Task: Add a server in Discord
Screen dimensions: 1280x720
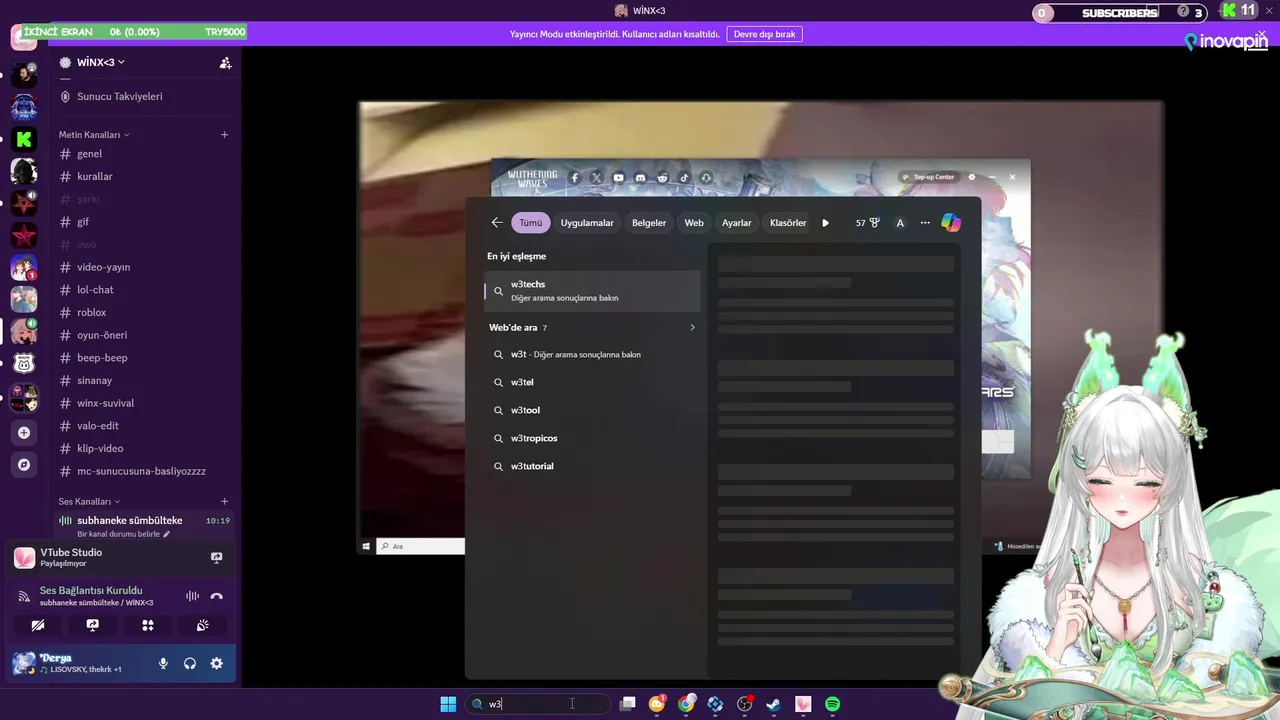Action: (24, 433)
